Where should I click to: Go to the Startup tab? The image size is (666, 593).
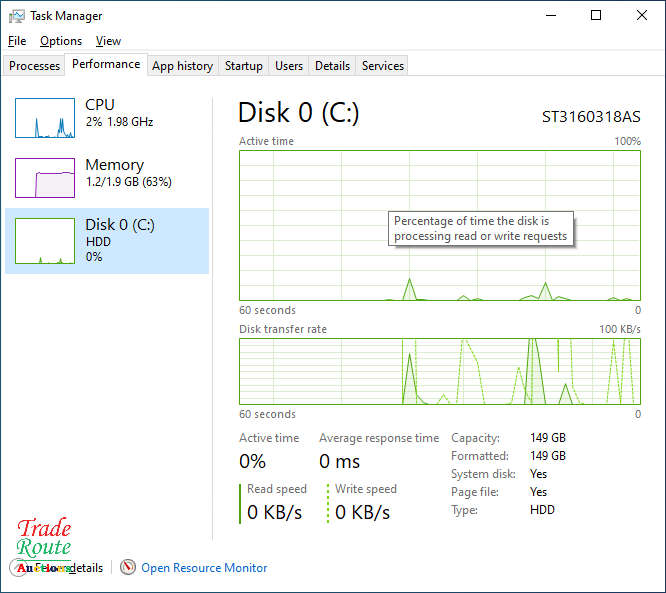click(243, 66)
